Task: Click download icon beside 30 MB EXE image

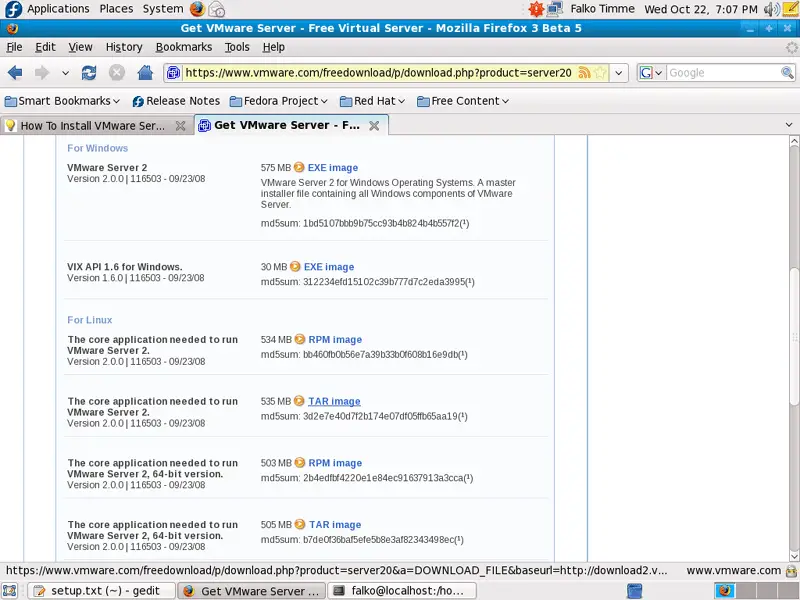Action: tap(295, 266)
